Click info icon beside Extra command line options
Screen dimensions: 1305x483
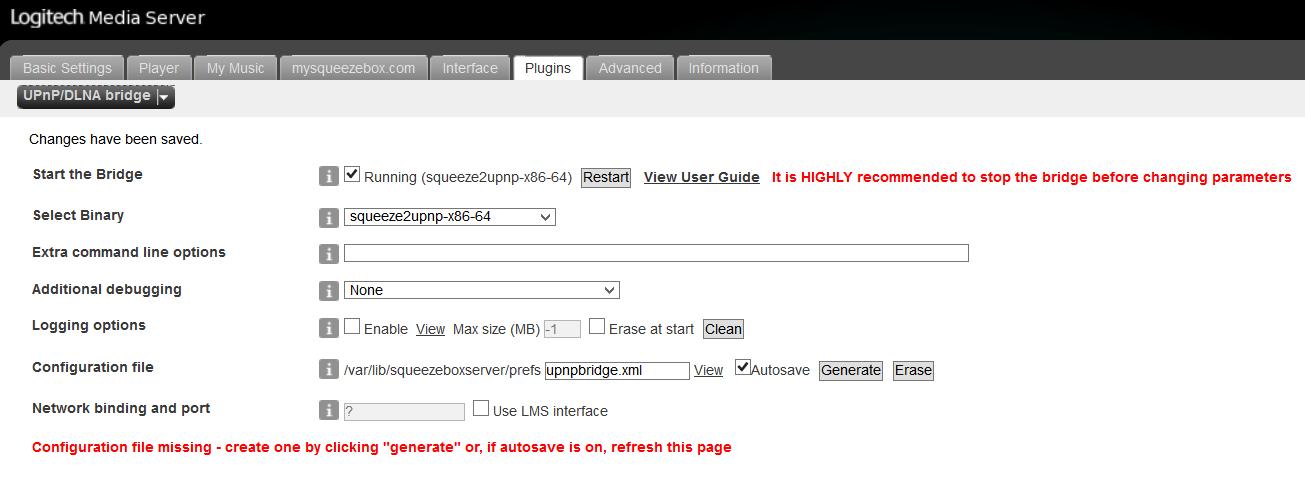328,254
